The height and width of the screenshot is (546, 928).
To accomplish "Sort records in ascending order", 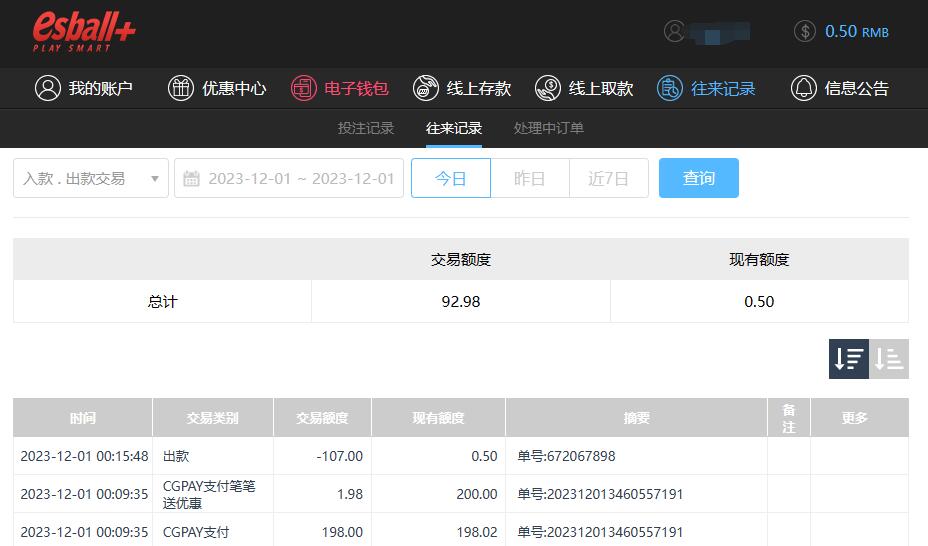I will (889, 359).
